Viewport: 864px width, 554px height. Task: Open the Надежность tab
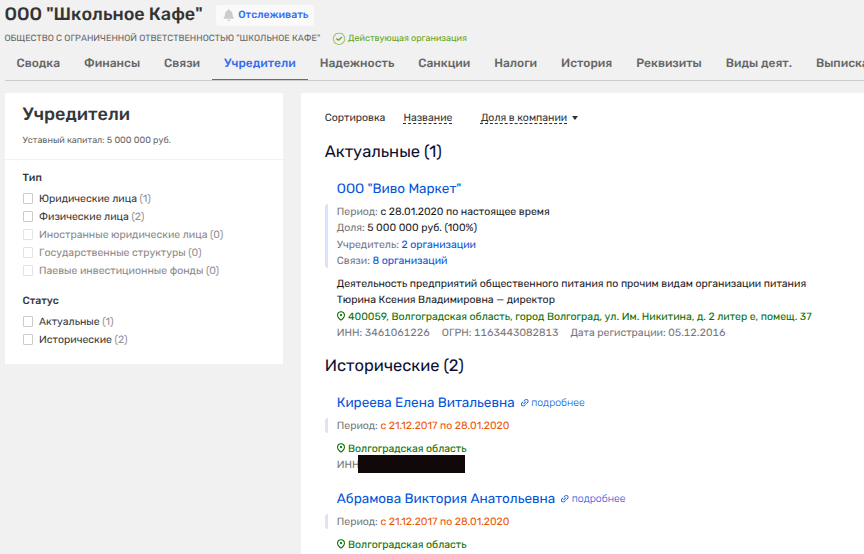[x=357, y=63]
